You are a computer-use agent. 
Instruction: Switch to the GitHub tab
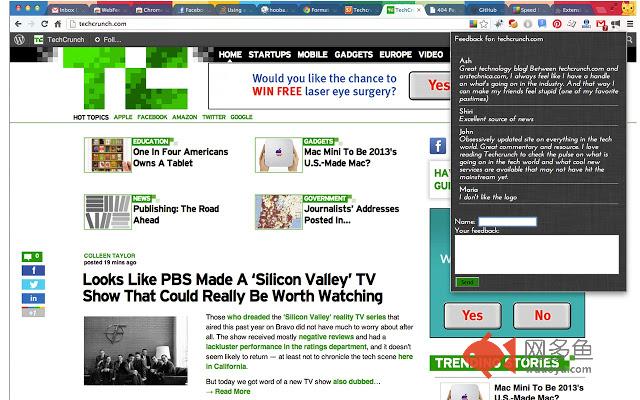point(487,9)
